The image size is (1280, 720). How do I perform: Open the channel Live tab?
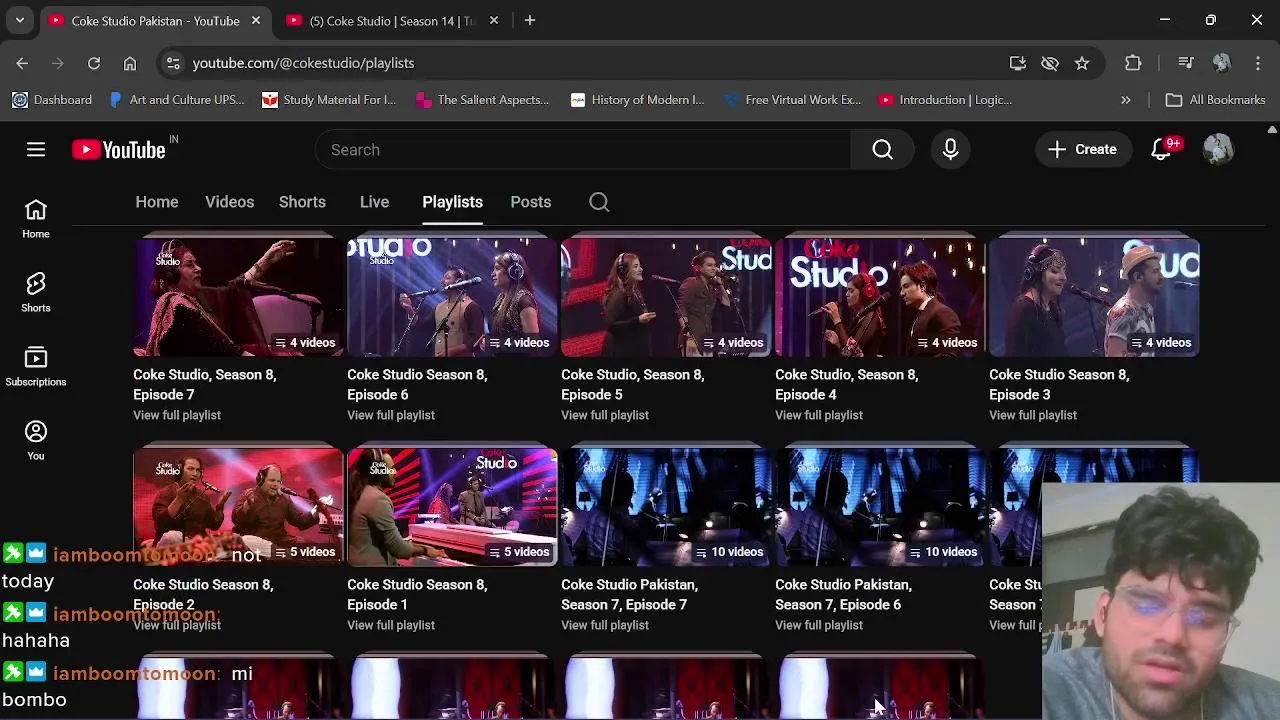click(374, 202)
